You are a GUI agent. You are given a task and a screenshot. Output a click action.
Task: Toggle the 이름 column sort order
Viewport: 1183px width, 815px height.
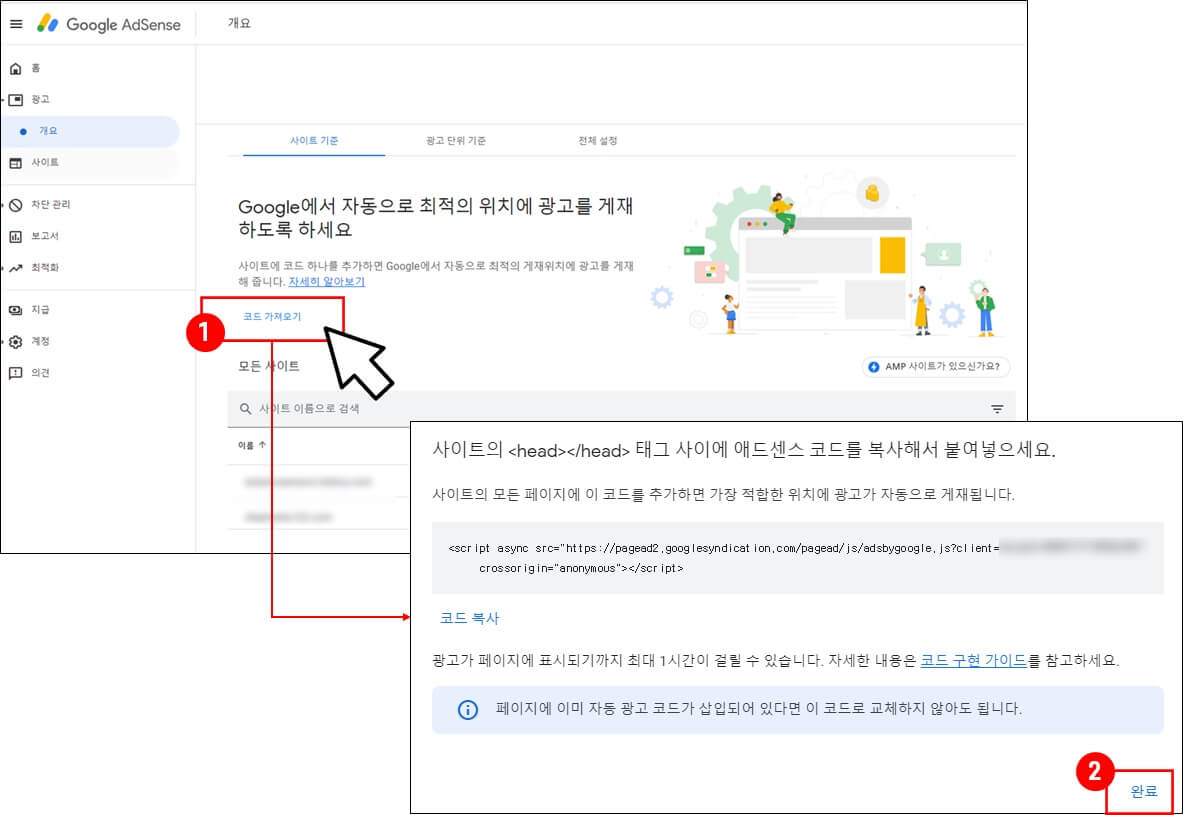pyautogui.click(x=251, y=445)
